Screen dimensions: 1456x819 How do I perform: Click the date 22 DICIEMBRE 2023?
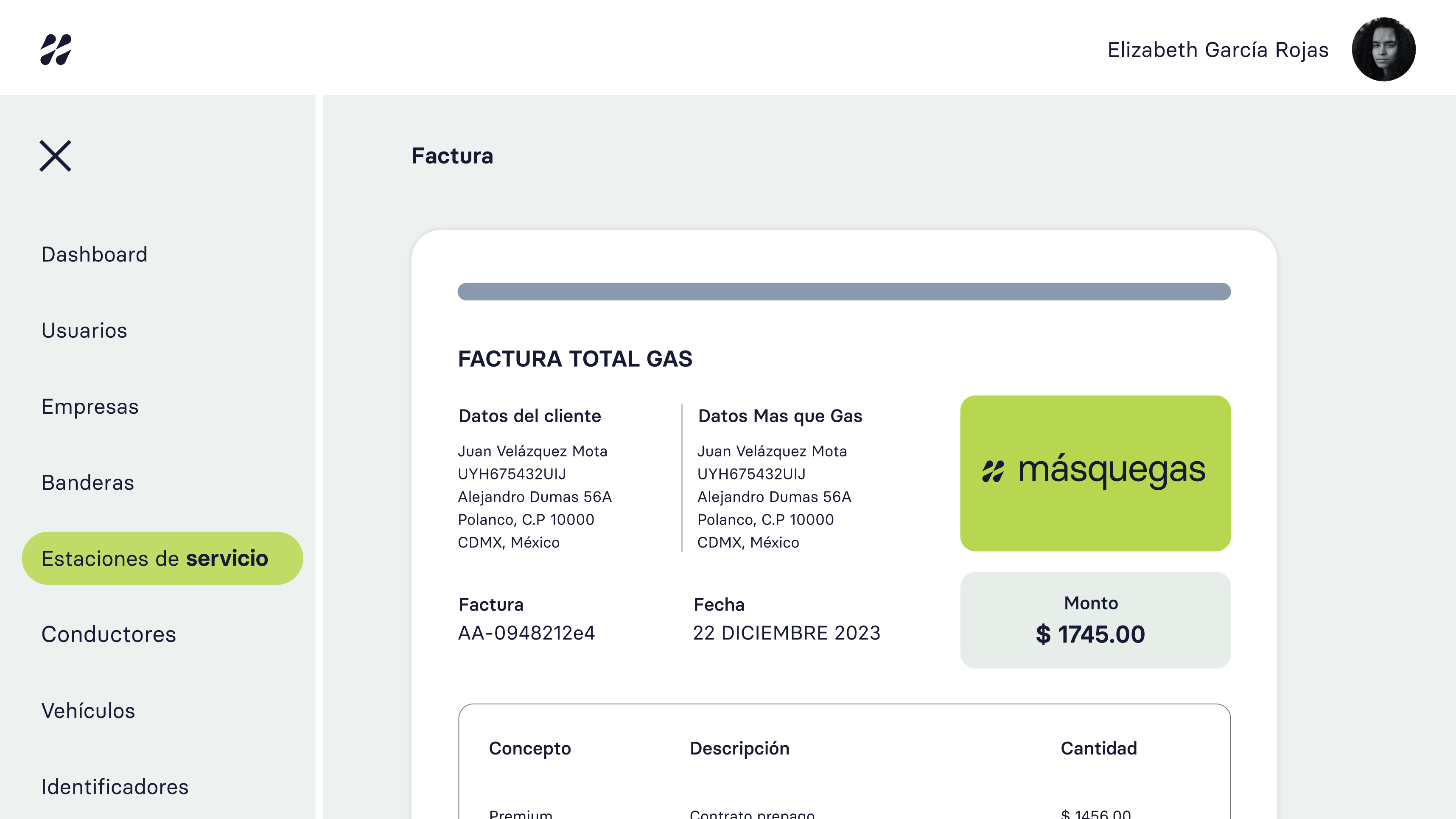pyautogui.click(x=786, y=633)
